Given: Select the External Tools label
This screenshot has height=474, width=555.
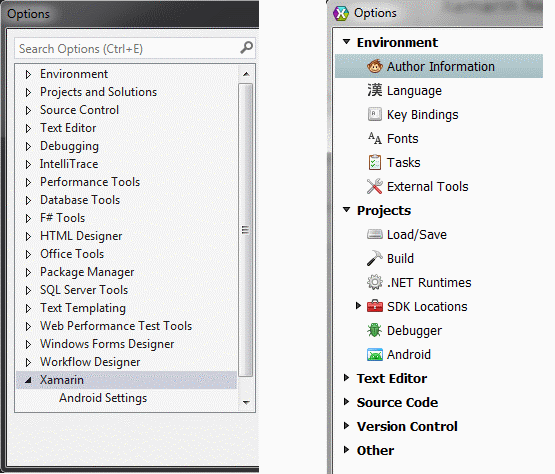Looking at the screenshot, I should [x=428, y=187].
